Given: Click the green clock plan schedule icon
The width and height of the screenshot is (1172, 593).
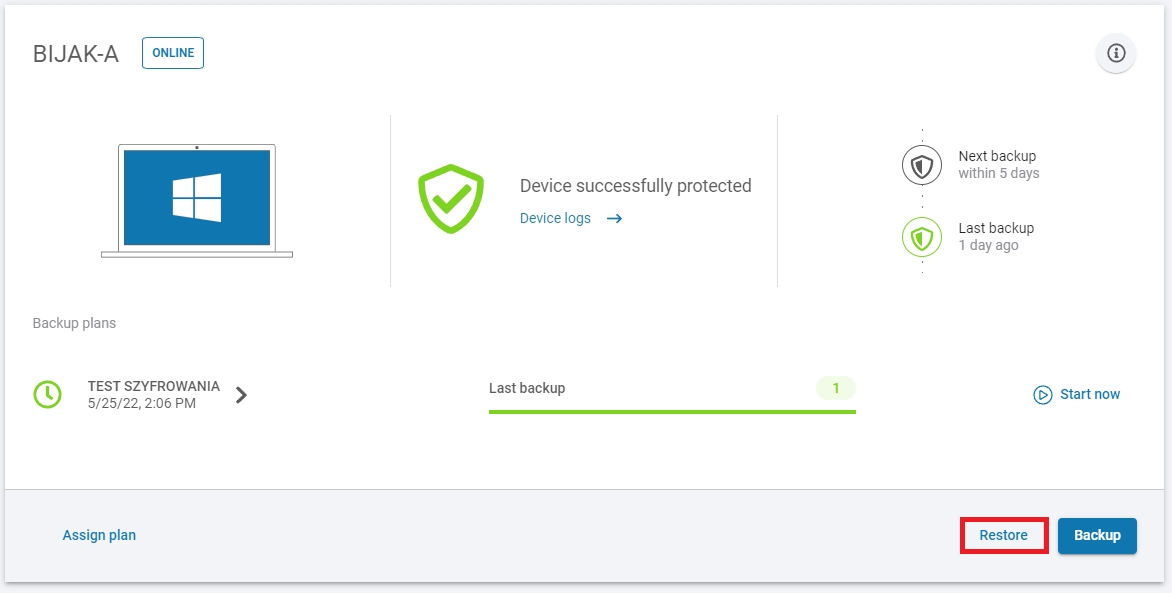Looking at the screenshot, I should pyautogui.click(x=47, y=394).
